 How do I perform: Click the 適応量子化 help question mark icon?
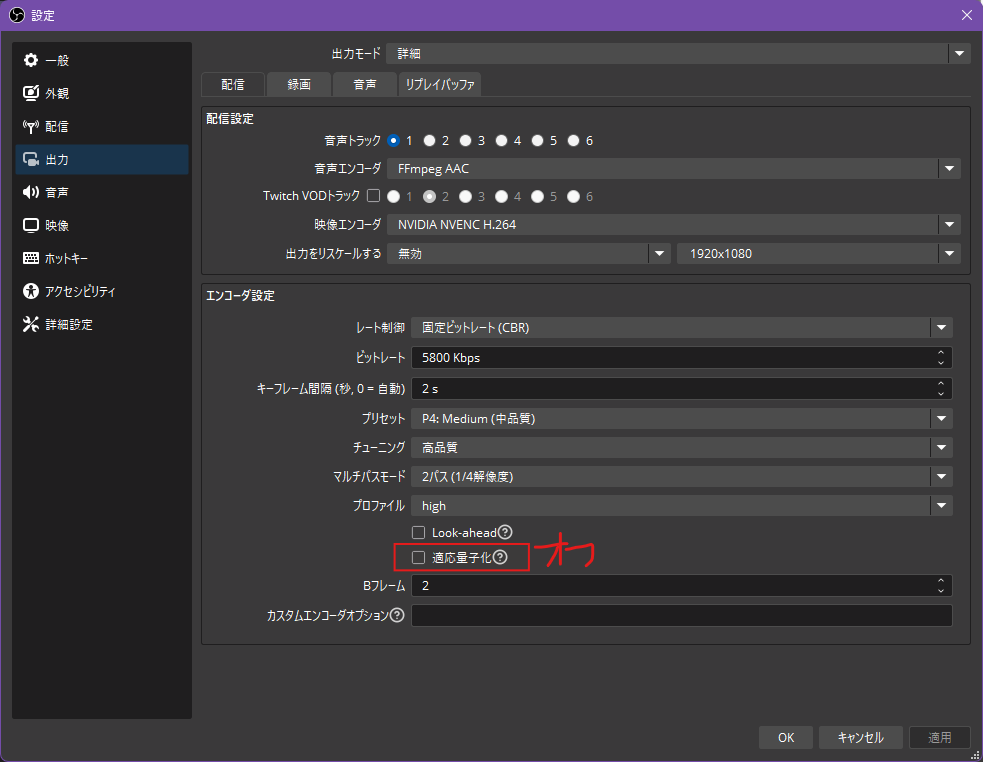tap(500, 557)
